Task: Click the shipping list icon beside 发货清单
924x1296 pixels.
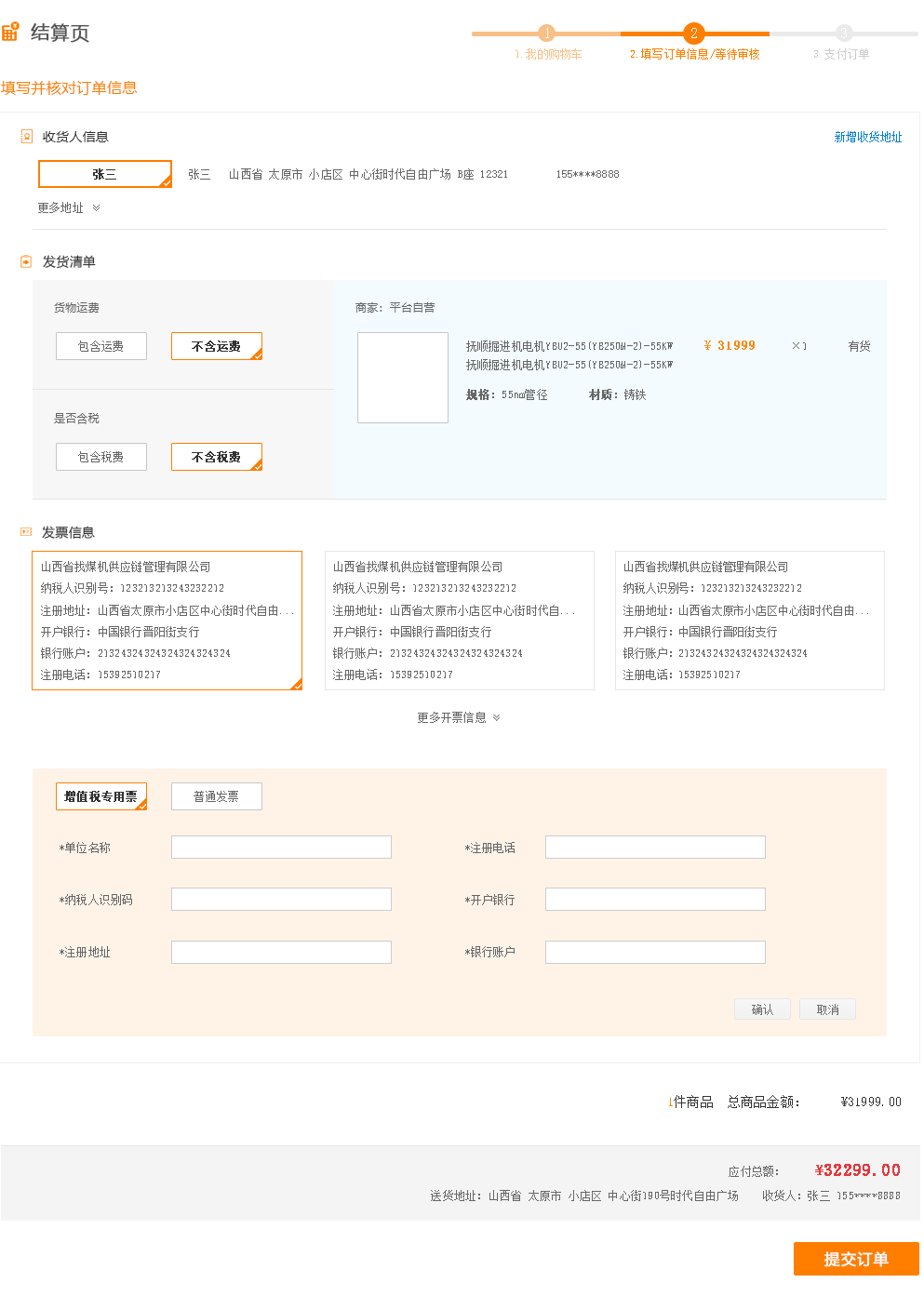Action: [x=26, y=261]
